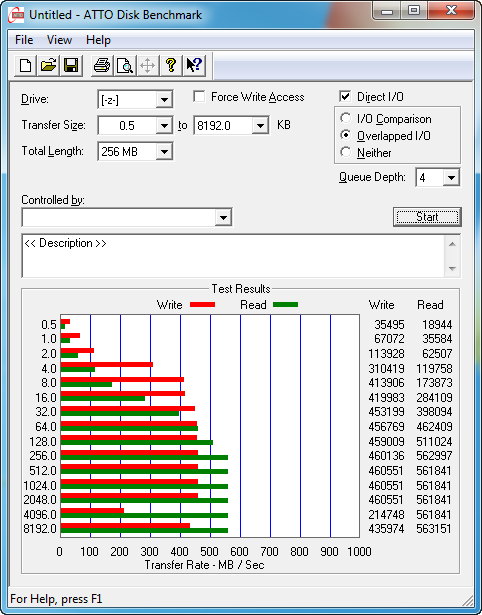Click the write value 35495

389,325
